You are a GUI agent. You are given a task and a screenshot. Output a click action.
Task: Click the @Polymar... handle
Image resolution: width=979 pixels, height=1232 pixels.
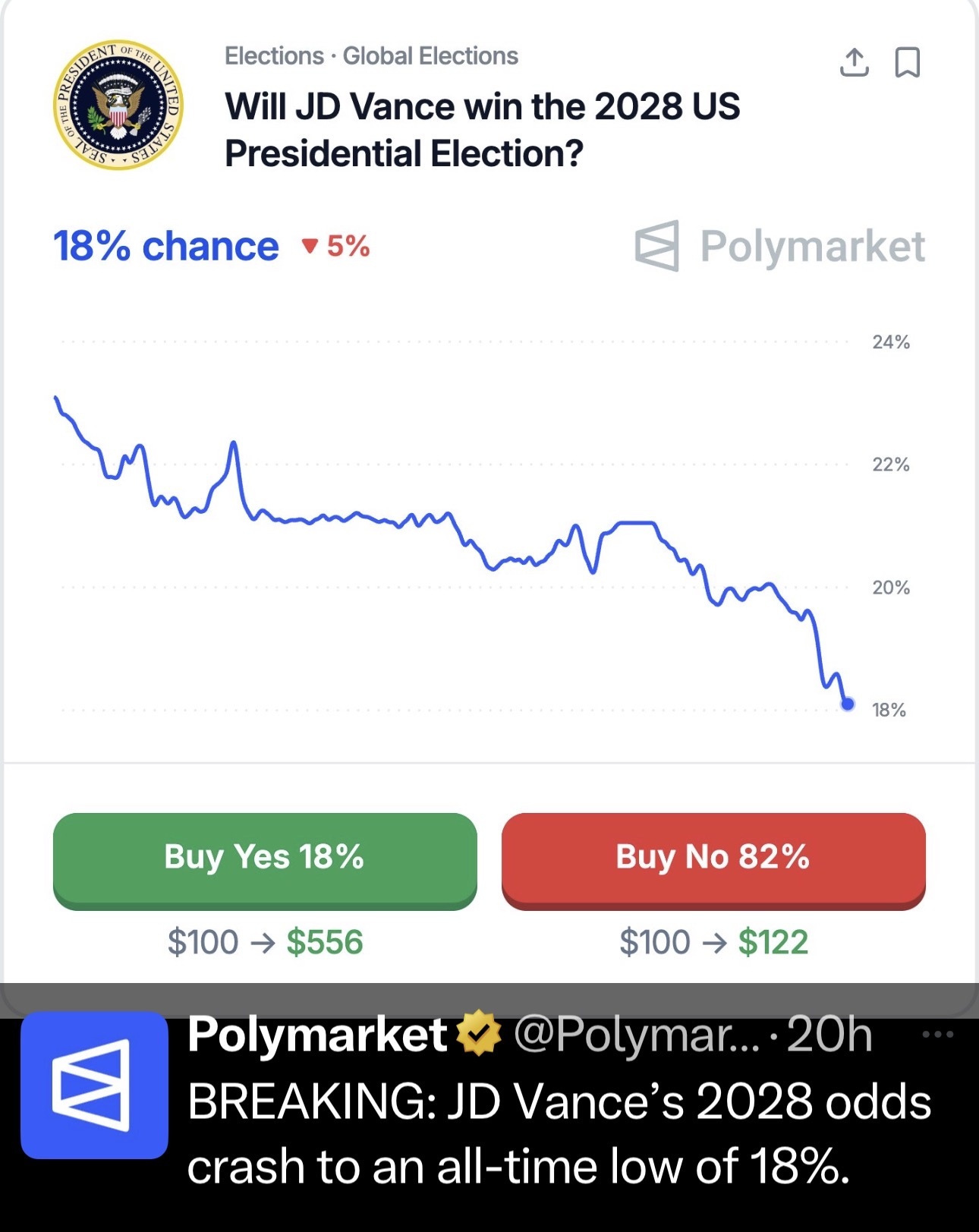pyautogui.click(x=636, y=1034)
